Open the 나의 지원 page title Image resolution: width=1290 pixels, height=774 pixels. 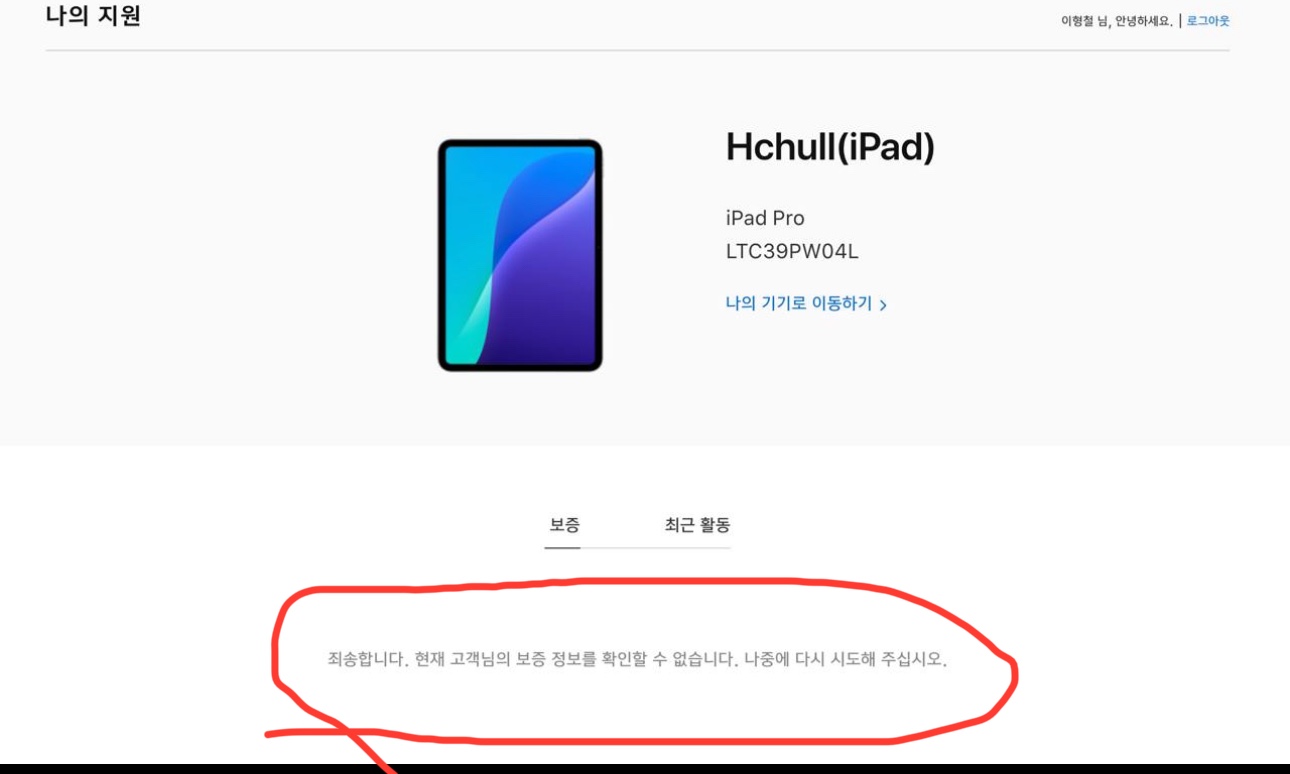[x=93, y=16]
